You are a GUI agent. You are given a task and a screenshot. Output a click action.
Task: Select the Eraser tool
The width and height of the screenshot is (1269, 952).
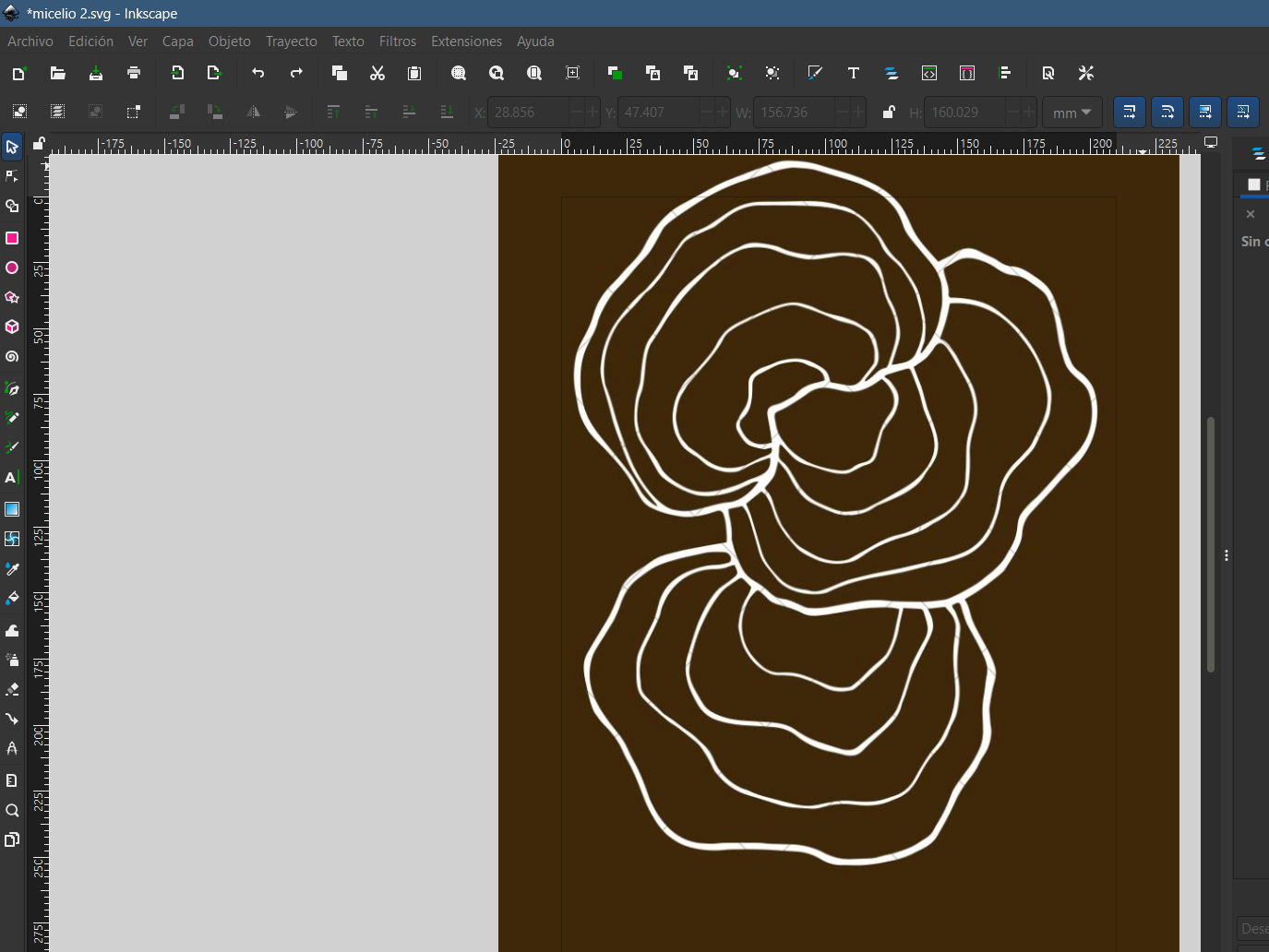coord(12,689)
